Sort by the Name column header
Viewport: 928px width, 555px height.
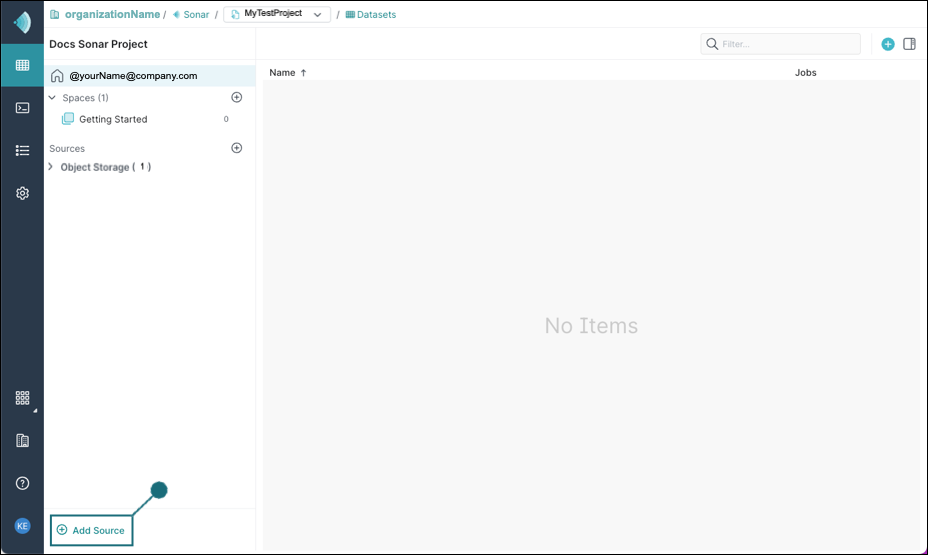[x=283, y=73]
